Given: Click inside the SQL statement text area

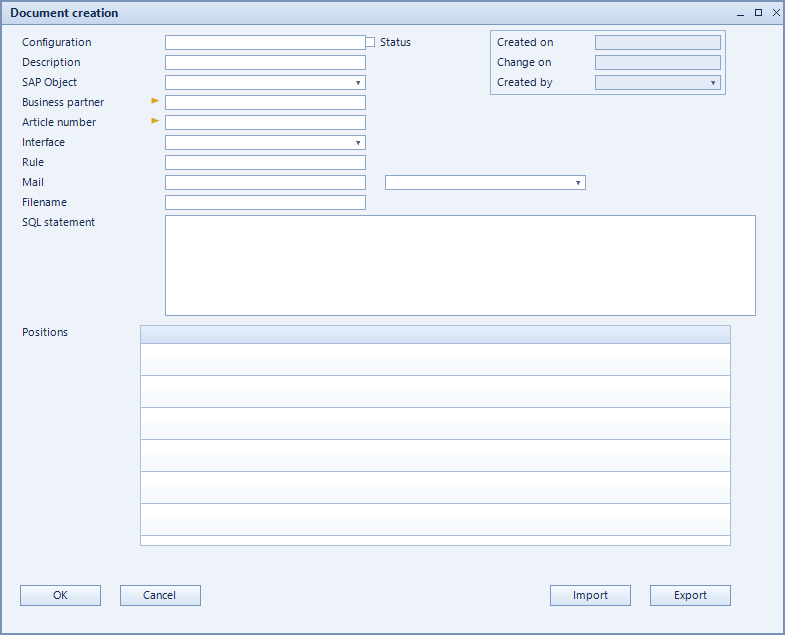Looking at the screenshot, I should (x=460, y=265).
